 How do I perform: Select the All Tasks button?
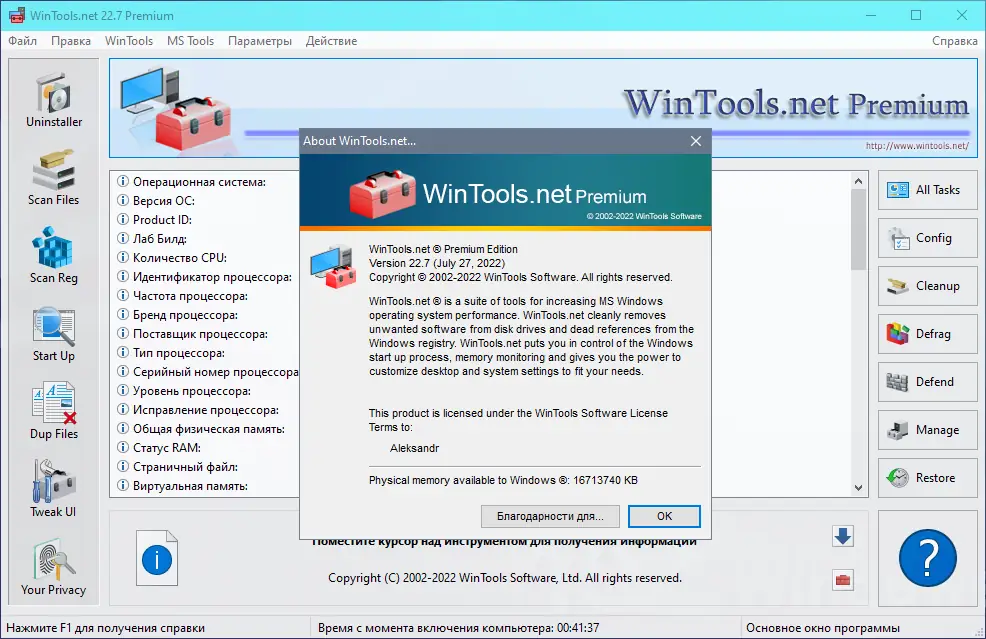click(928, 190)
